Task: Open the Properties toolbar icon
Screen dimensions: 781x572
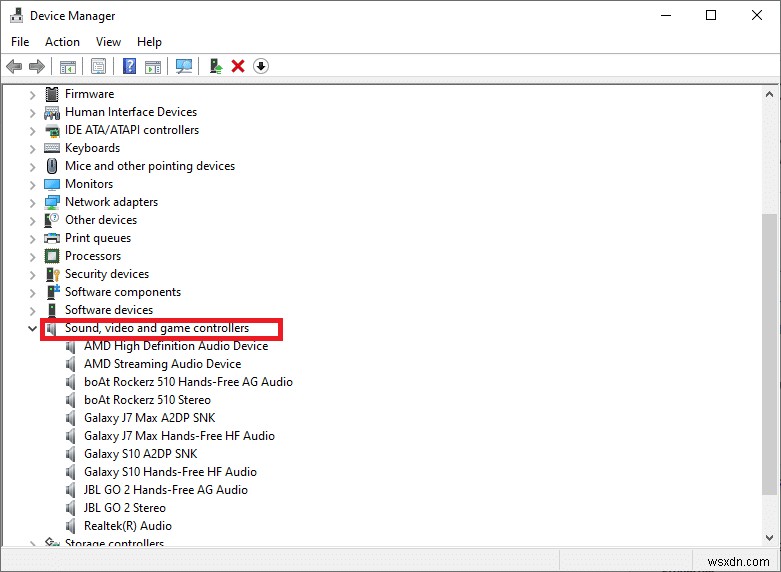Action: pos(99,66)
